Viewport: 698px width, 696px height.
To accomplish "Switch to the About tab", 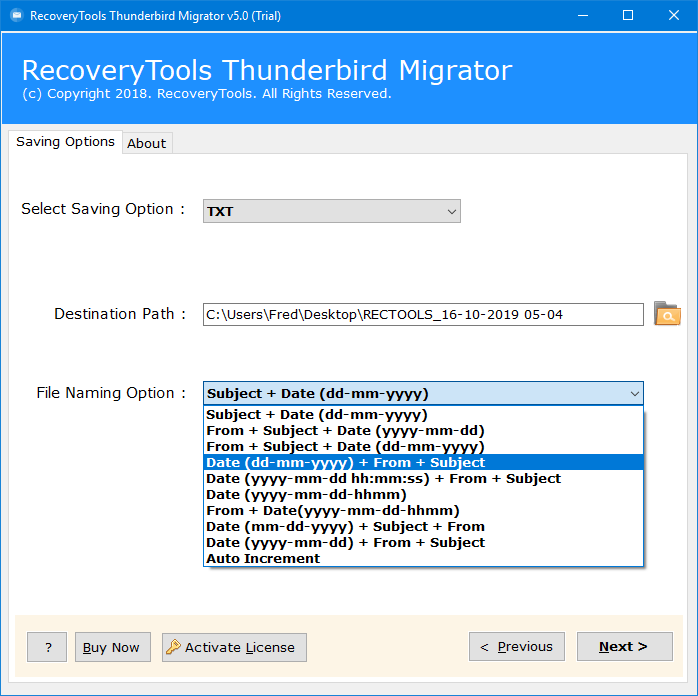I will (147, 143).
